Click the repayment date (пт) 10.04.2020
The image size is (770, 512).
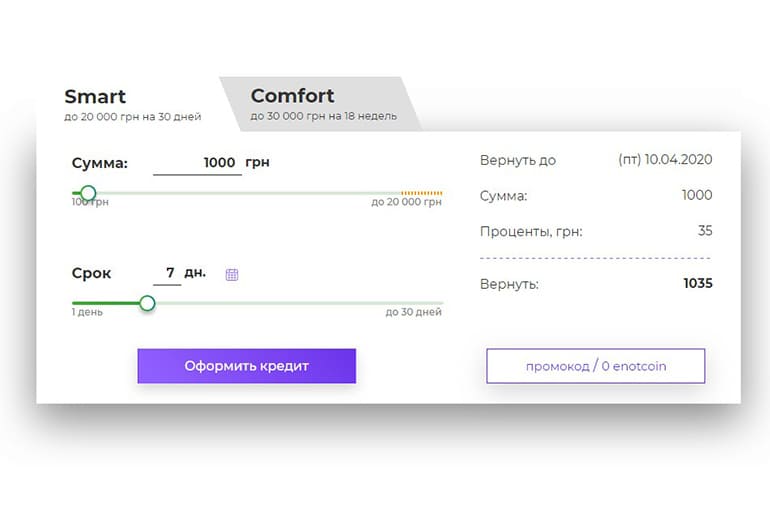[665, 160]
